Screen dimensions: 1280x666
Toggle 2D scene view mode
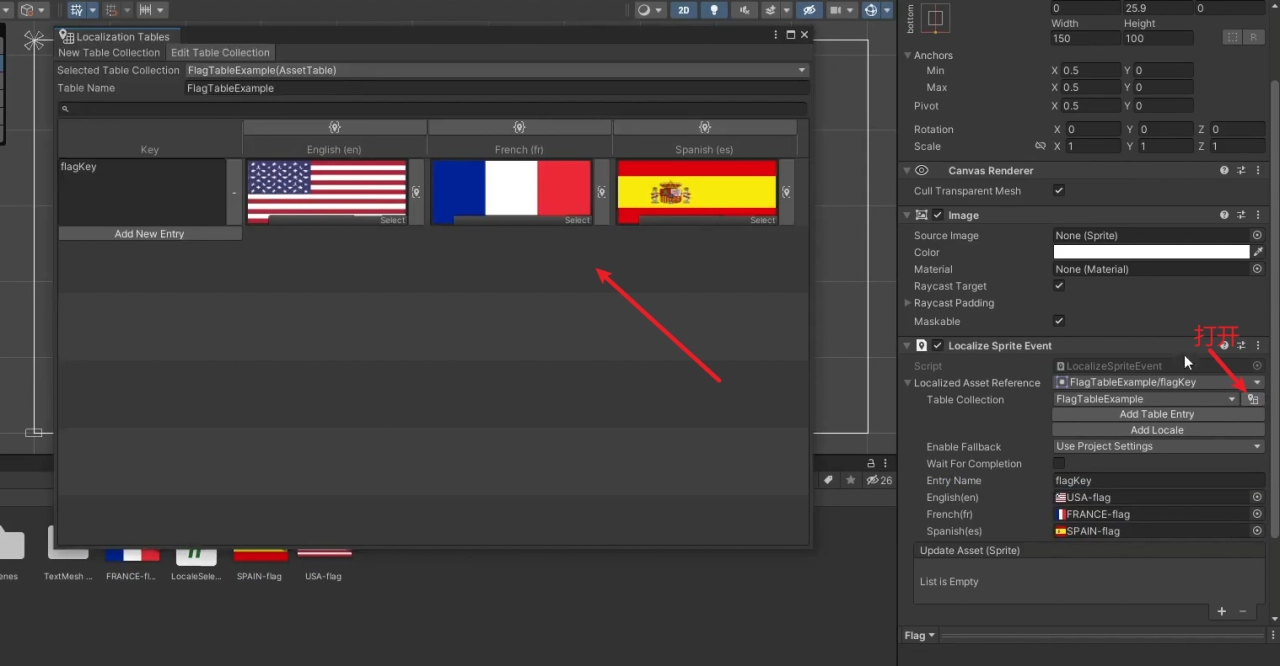[x=683, y=10]
